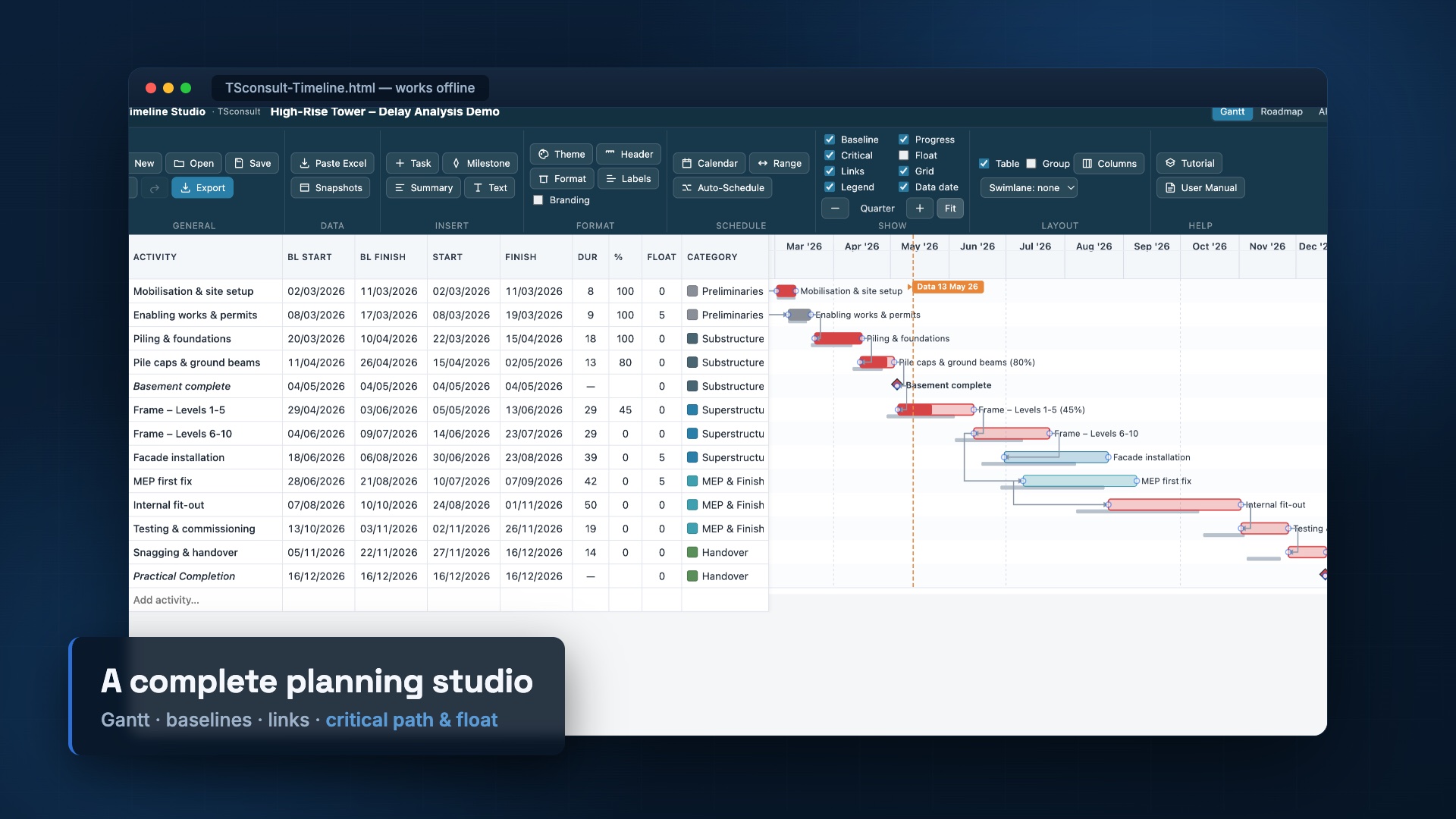1456x819 pixels.
Task: Open the Labels settings
Action: point(628,179)
